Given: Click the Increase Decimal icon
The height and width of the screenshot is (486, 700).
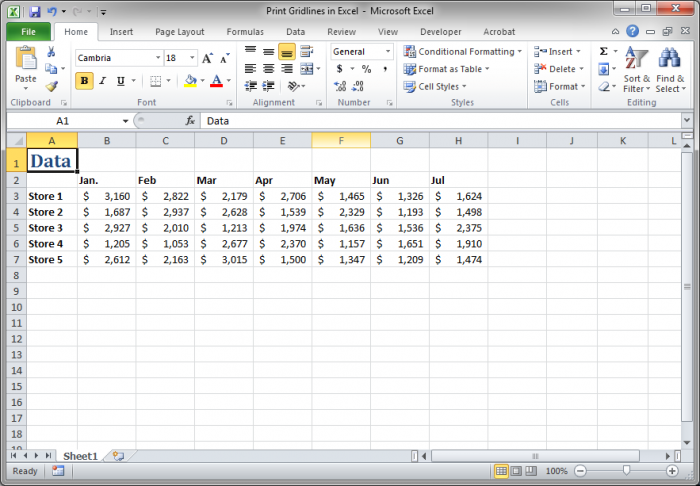Looking at the screenshot, I should coord(340,86).
